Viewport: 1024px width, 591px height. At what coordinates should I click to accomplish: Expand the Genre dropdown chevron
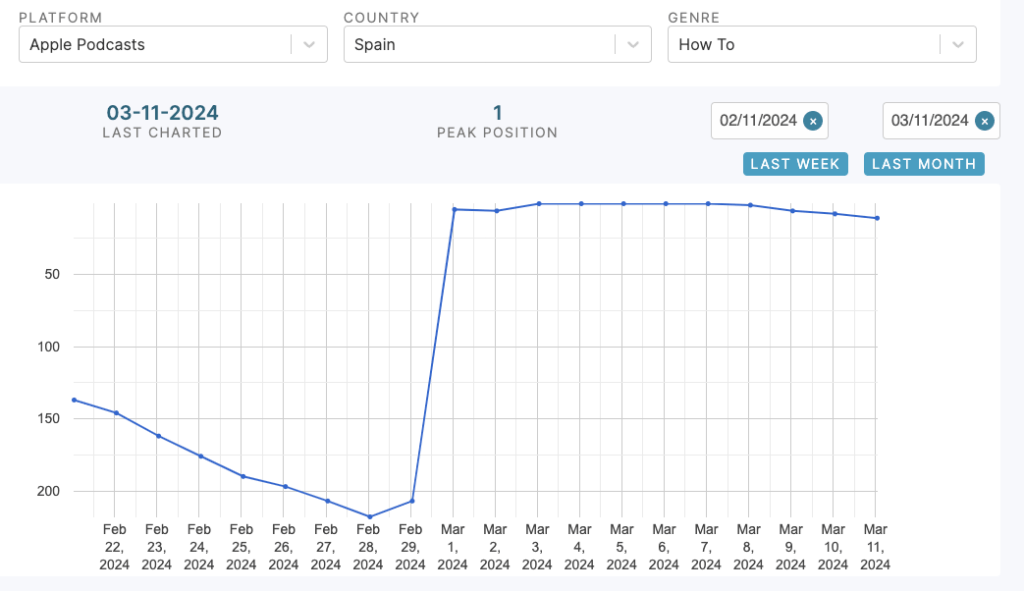point(957,45)
